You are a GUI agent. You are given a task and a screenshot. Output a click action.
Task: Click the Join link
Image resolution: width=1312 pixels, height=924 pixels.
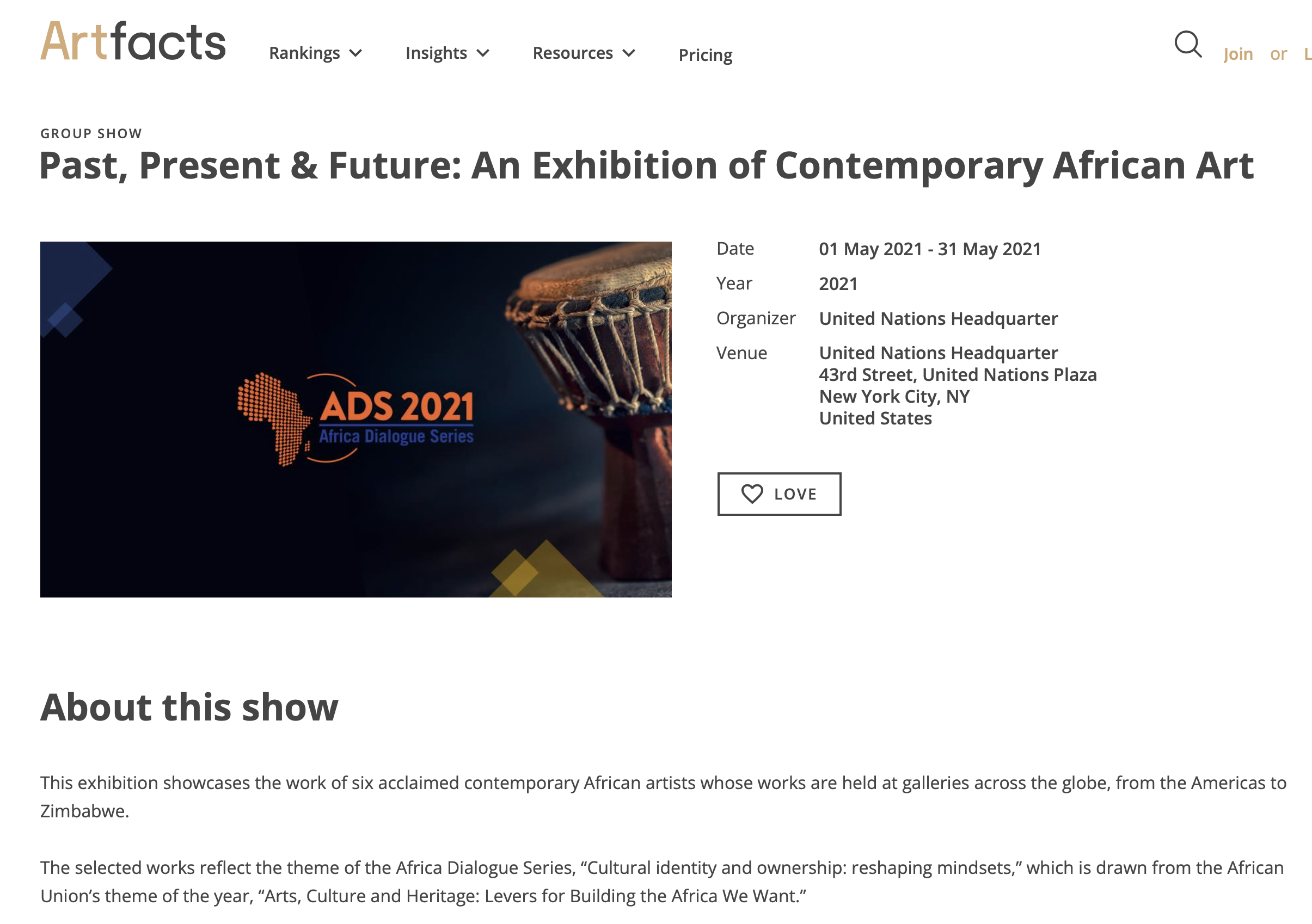(x=1238, y=54)
